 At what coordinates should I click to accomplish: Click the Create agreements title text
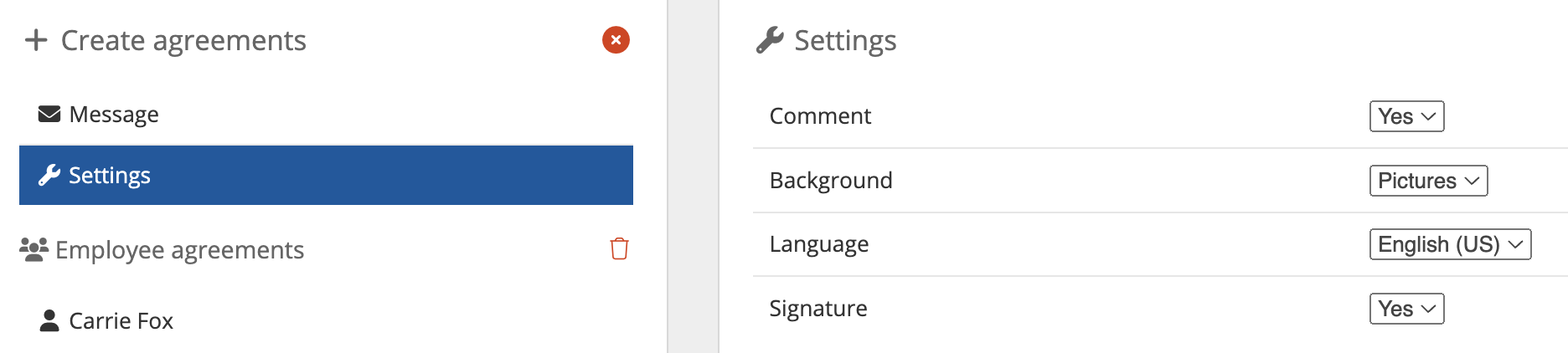[x=183, y=40]
